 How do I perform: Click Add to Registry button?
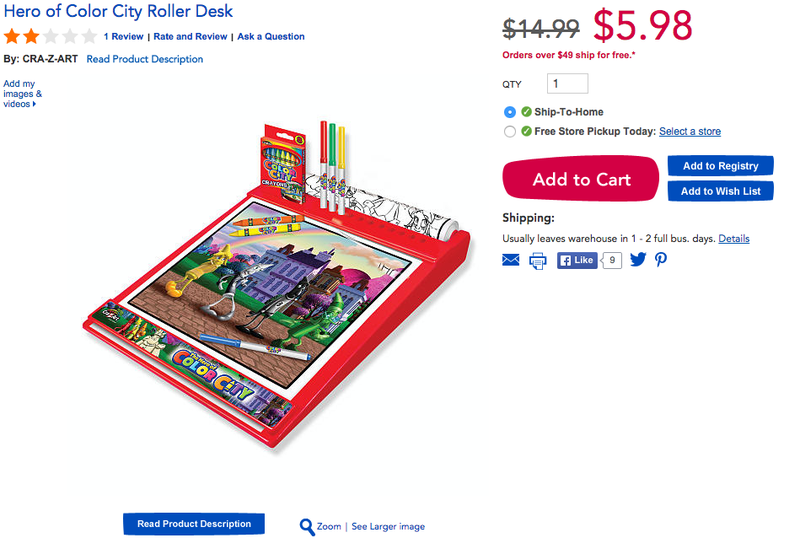tap(720, 166)
